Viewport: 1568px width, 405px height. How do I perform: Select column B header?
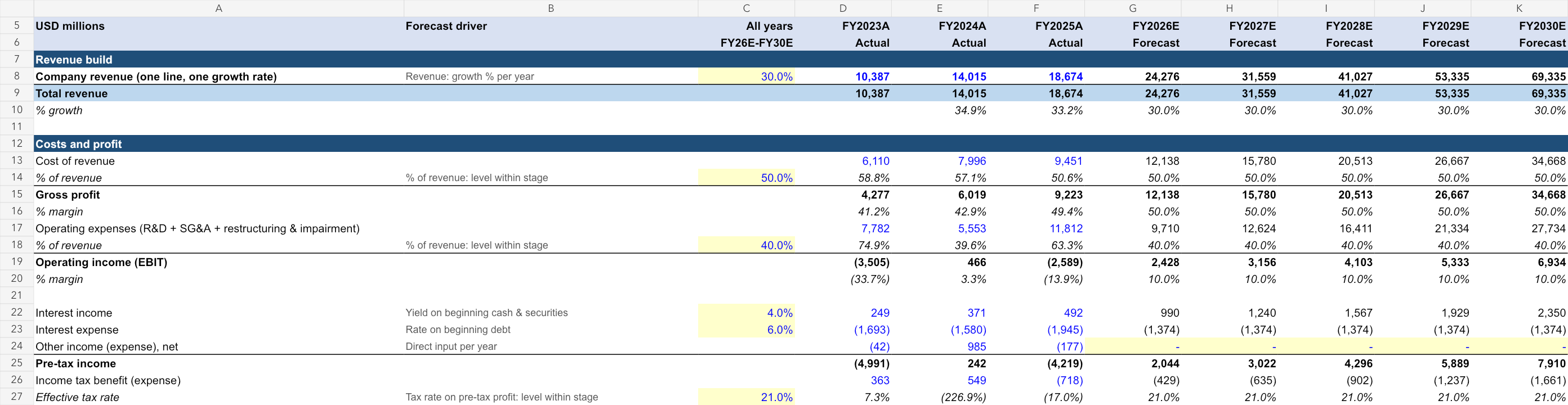tap(551, 8)
